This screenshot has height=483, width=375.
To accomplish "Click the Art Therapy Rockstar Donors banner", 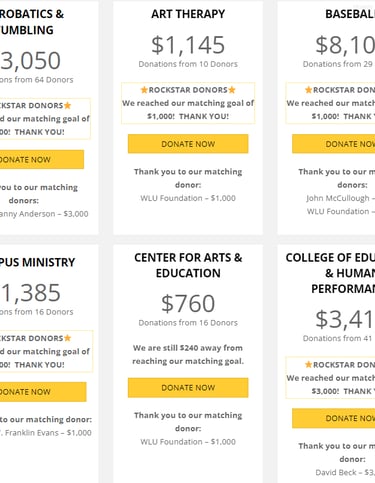I will 188,103.
